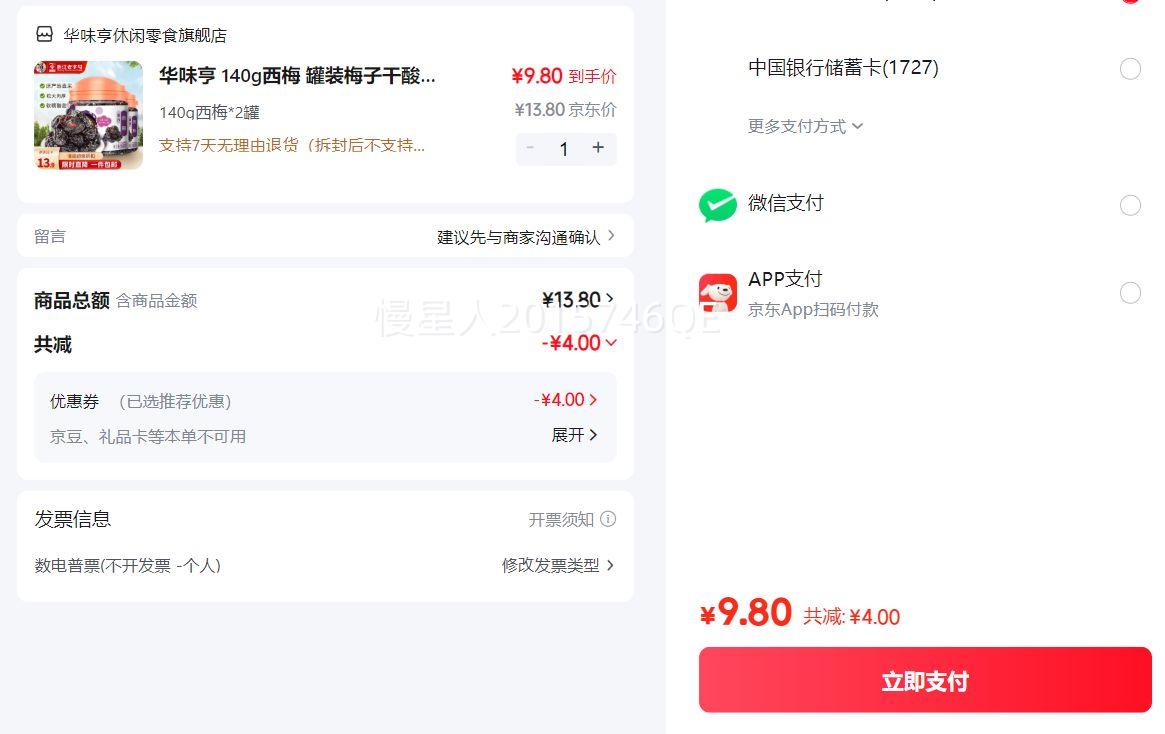Image resolution: width=1165 pixels, height=734 pixels.
Task: Click 立即支付 pay now button
Action: (x=925, y=680)
